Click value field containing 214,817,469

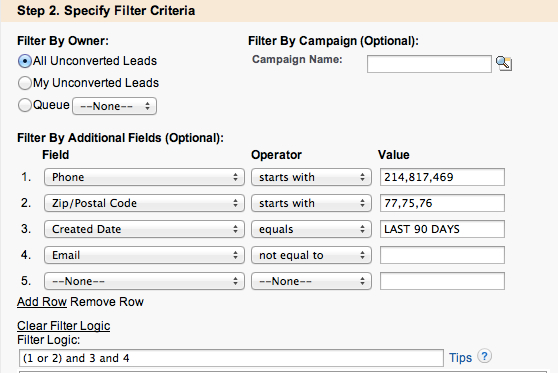442,177
